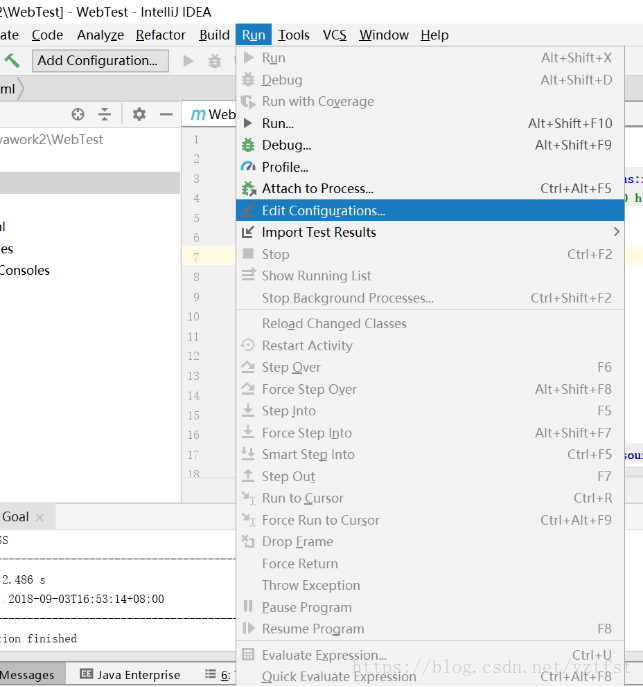Screen dimensions: 643x687
Task: Select Force Step Into entry
Action: pyautogui.click(x=430, y=432)
